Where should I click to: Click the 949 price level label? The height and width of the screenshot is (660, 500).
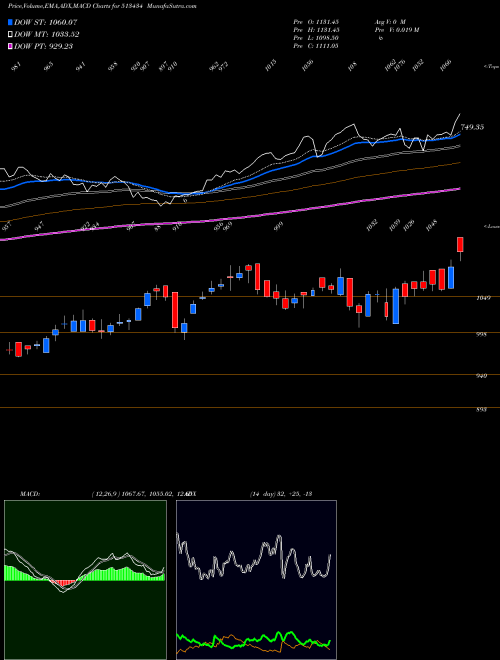pos(482,376)
